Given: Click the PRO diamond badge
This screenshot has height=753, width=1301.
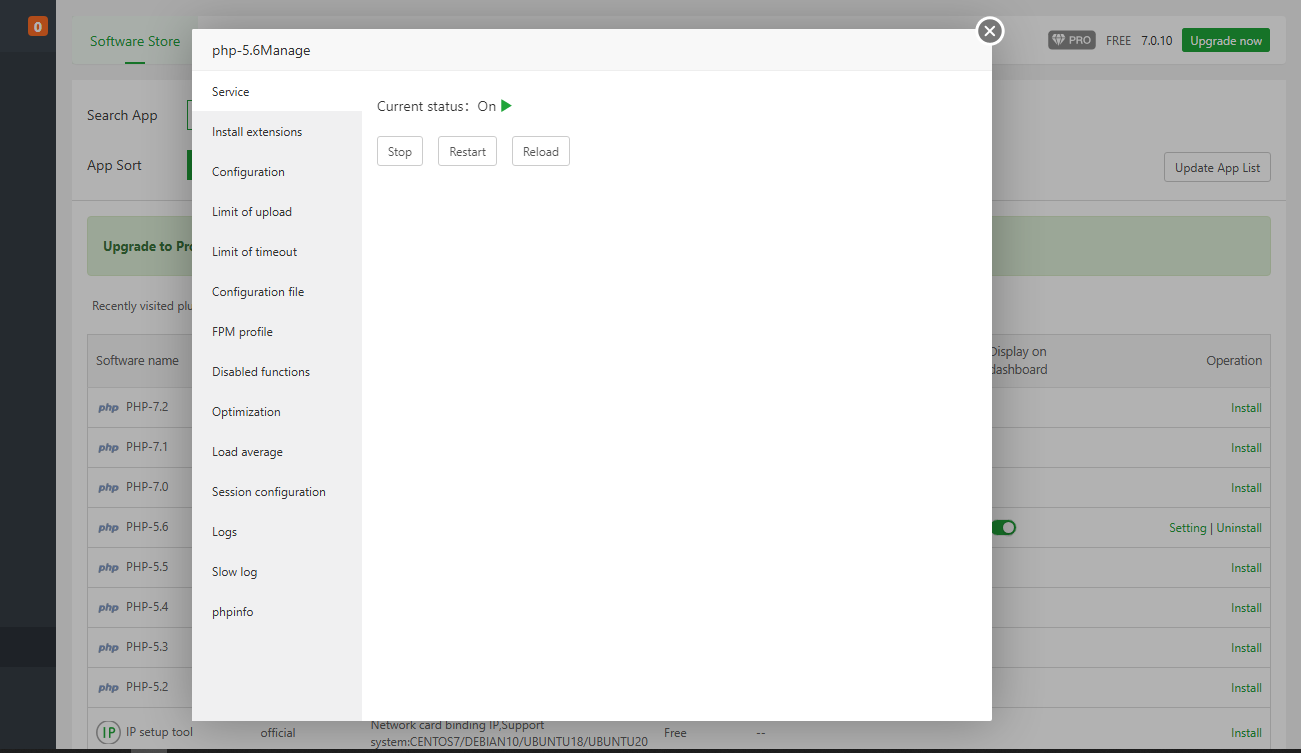Looking at the screenshot, I should (x=1071, y=41).
